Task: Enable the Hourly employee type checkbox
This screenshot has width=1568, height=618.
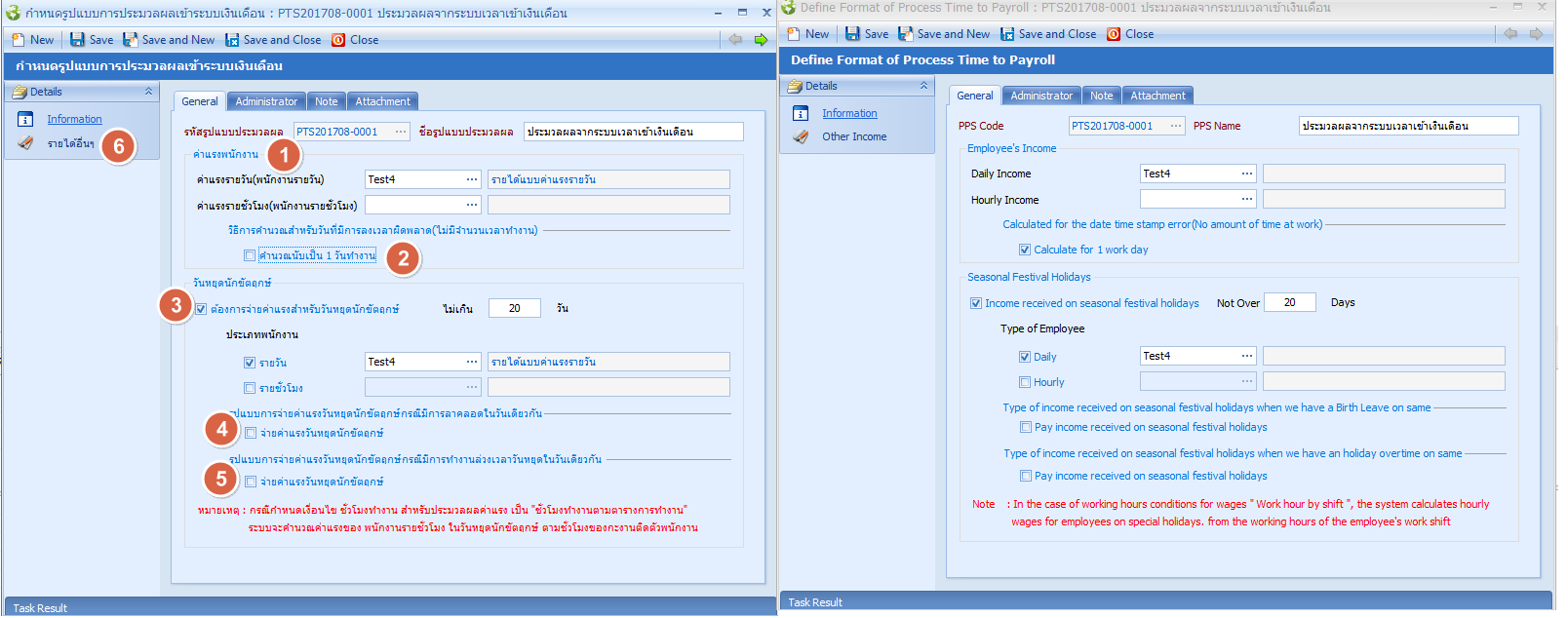Action: click(x=1025, y=383)
